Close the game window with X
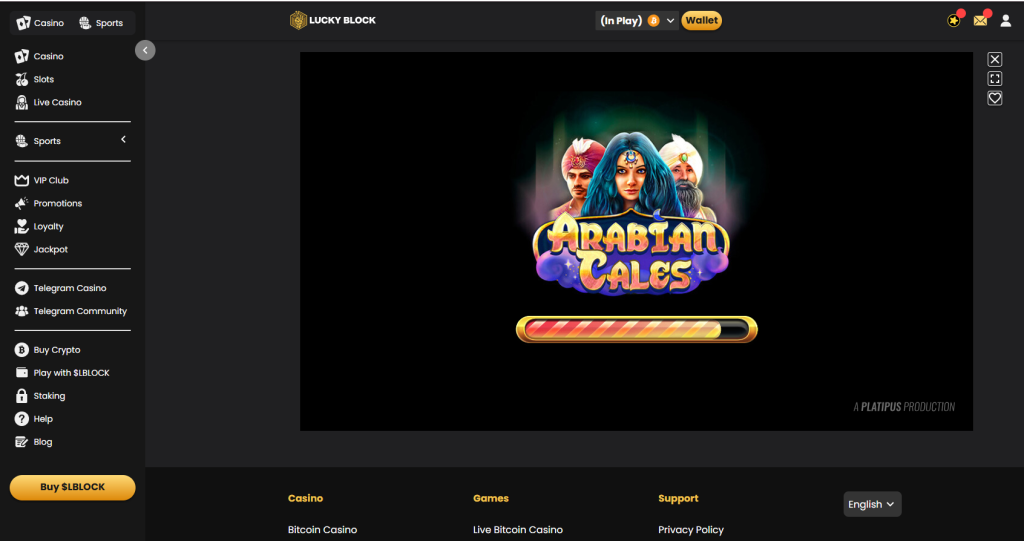The width and height of the screenshot is (1024, 541). pos(995,60)
